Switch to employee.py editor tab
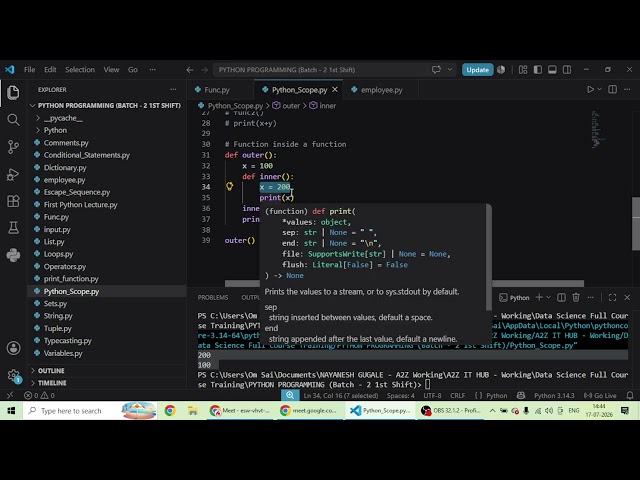This screenshot has height=480, width=640. 381,90
